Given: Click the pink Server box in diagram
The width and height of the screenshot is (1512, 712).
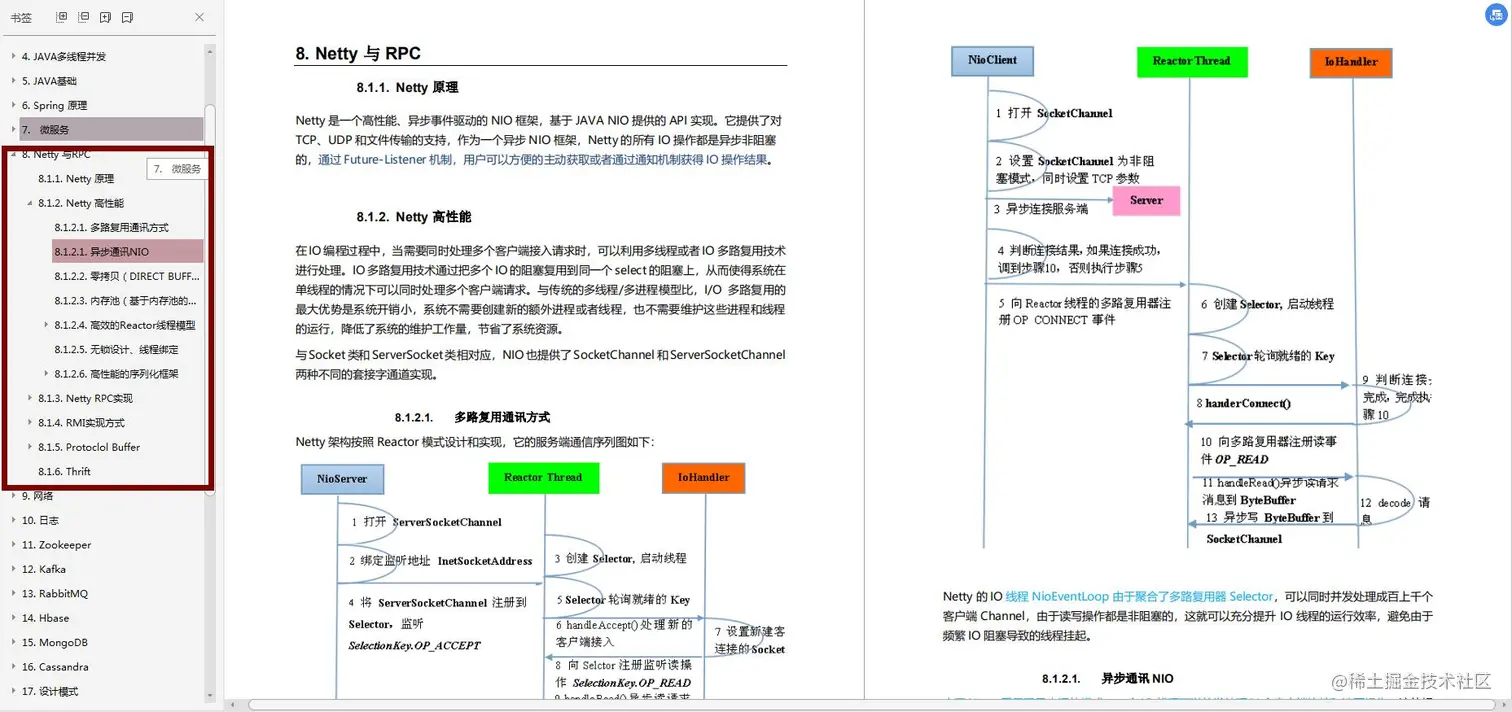Looking at the screenshot, I should pyautogui.click(x=1146, y=200).
